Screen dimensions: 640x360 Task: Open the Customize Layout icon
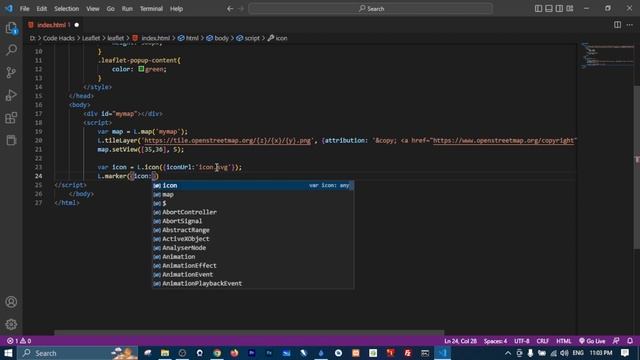pos(570,9)
